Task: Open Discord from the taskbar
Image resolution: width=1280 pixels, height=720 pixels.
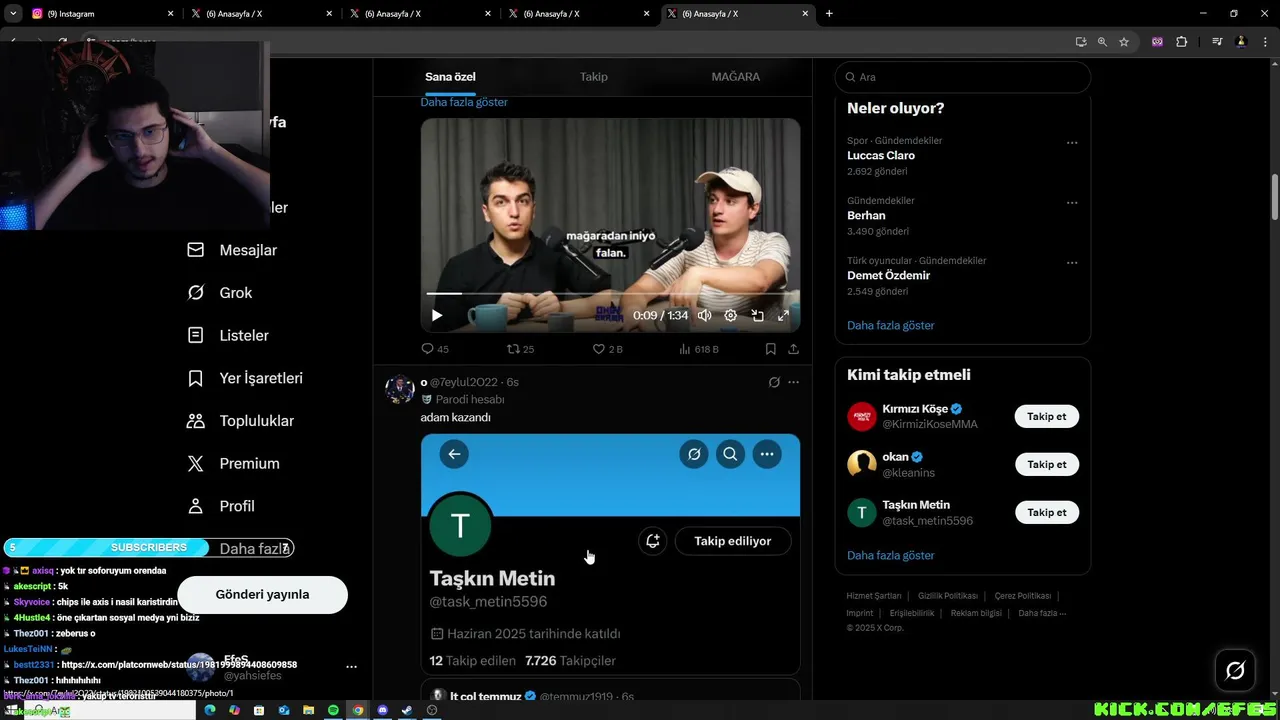Action: click(x=382, y=710)
